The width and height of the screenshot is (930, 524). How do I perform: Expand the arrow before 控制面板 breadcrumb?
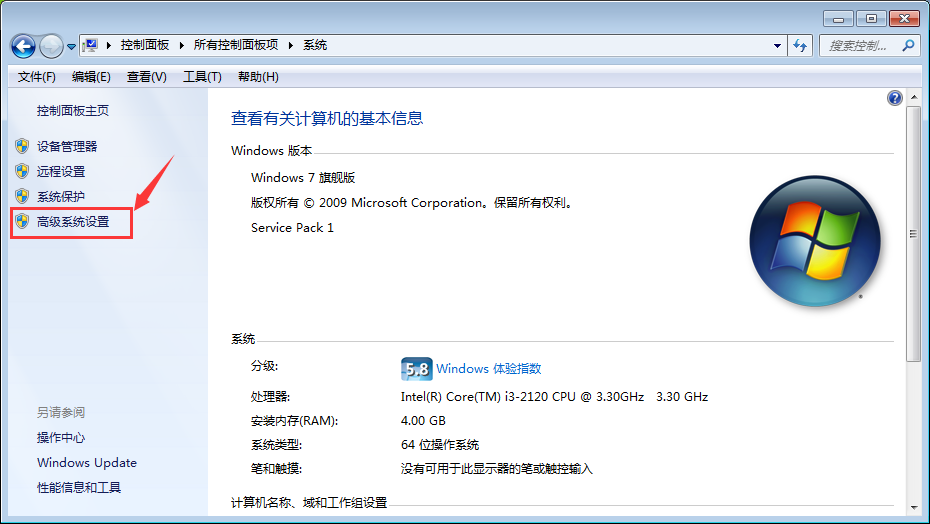109,45
